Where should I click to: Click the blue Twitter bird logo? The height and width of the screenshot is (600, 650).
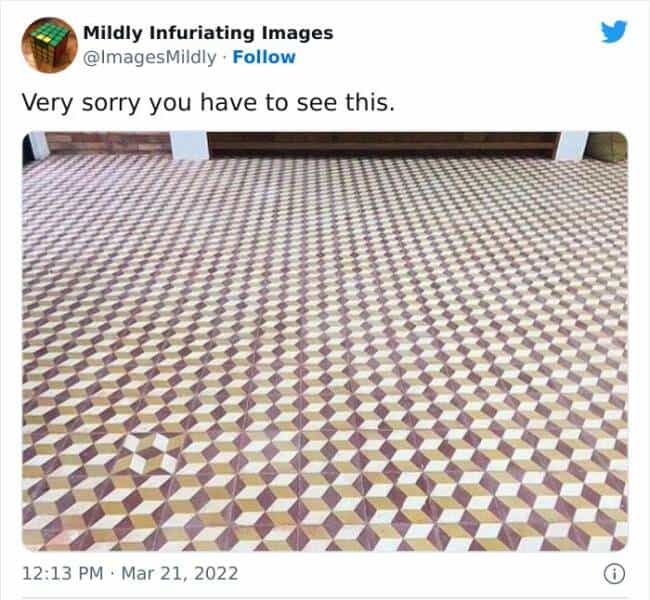614,32
